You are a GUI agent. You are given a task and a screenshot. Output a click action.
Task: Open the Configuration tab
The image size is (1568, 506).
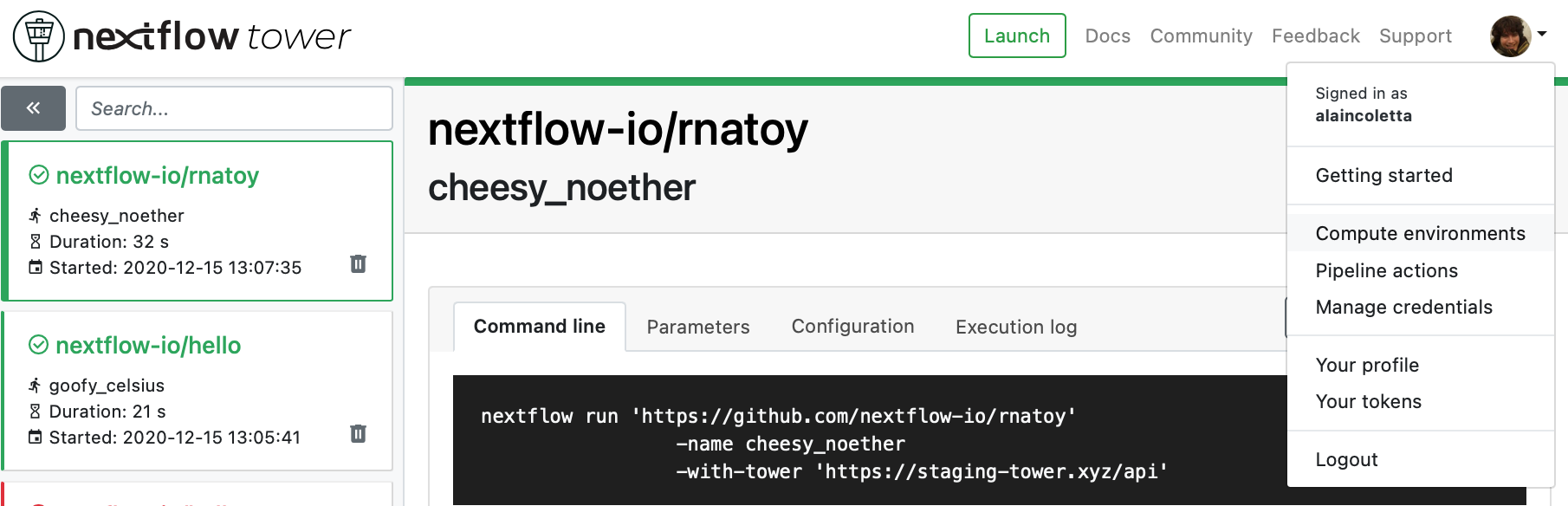[852, 327]
